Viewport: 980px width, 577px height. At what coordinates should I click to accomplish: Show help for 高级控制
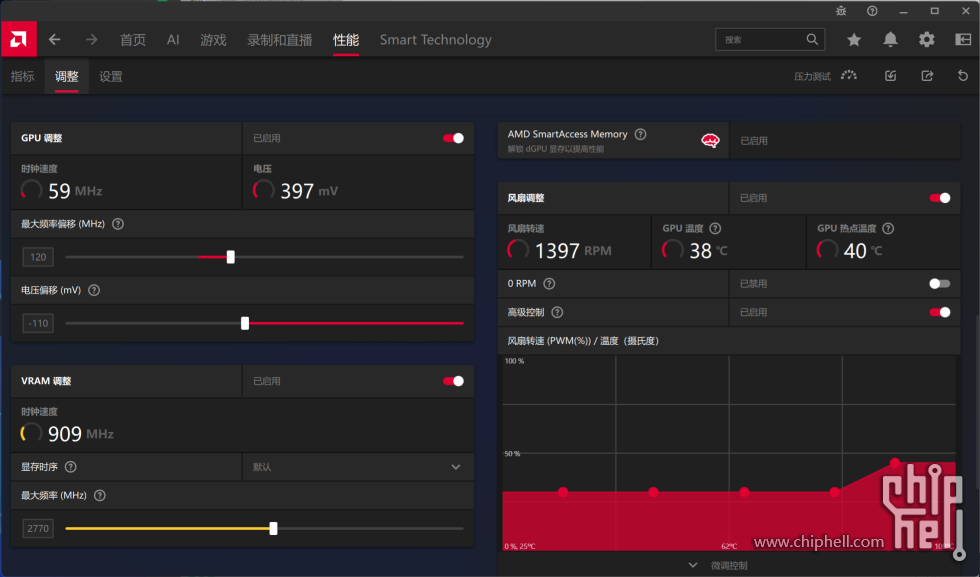(558, 312)
